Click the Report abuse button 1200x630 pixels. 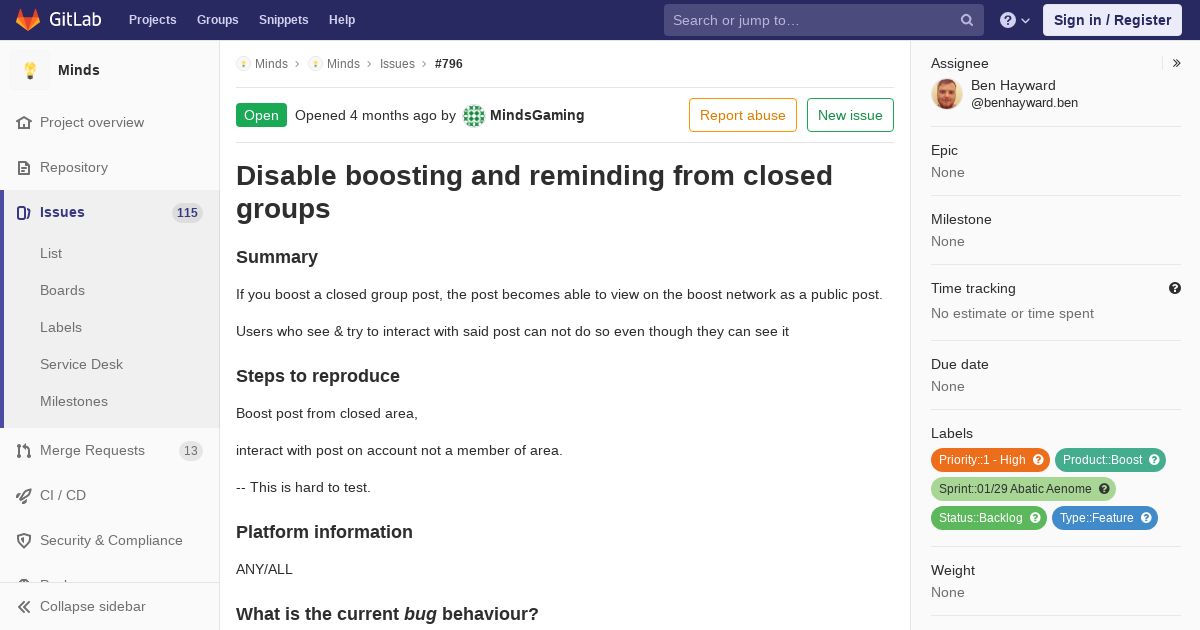point(743,115)
